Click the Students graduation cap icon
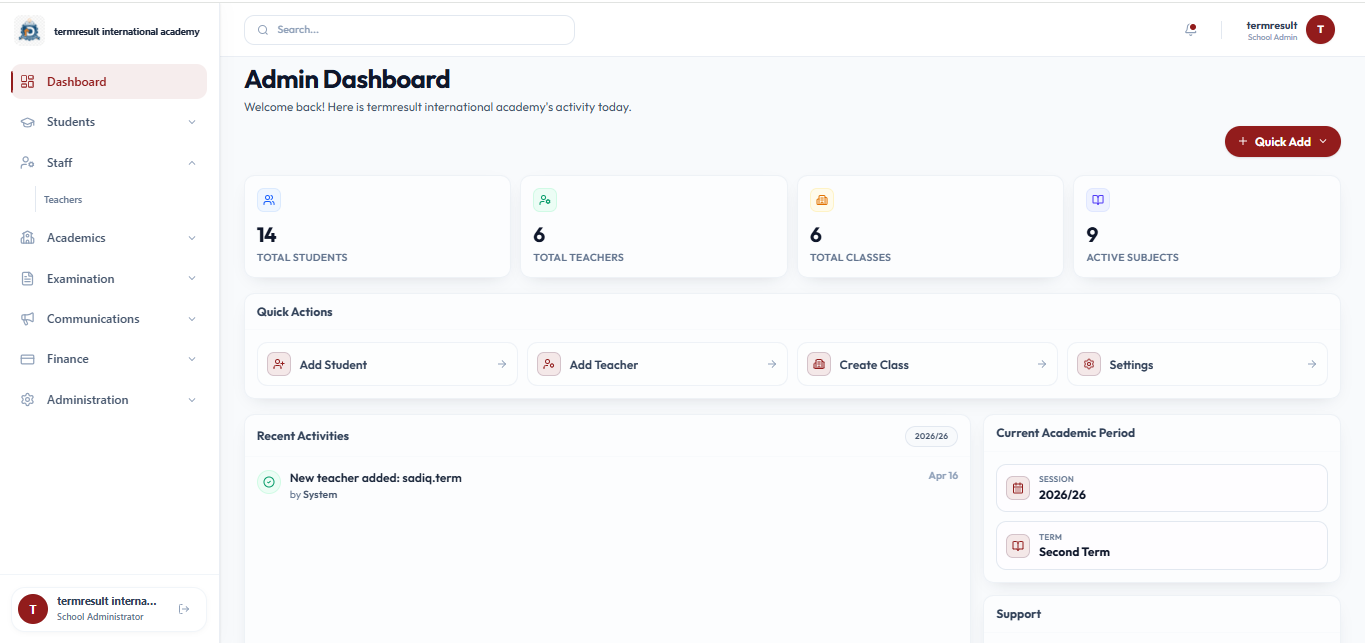The image size is (1365, 643). (x=28, y=122)
